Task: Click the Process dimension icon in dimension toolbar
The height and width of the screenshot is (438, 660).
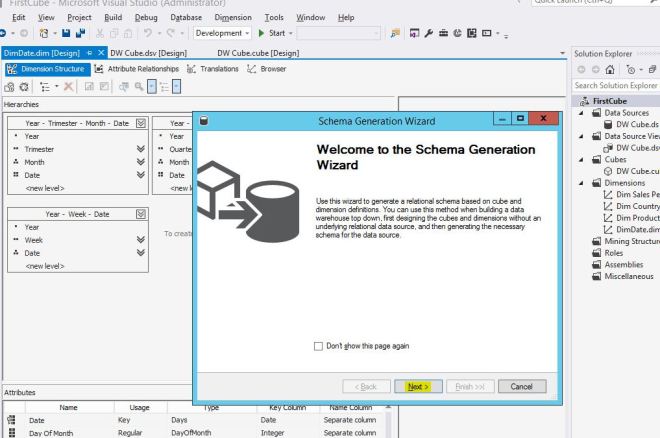Action: click(9, 87)
